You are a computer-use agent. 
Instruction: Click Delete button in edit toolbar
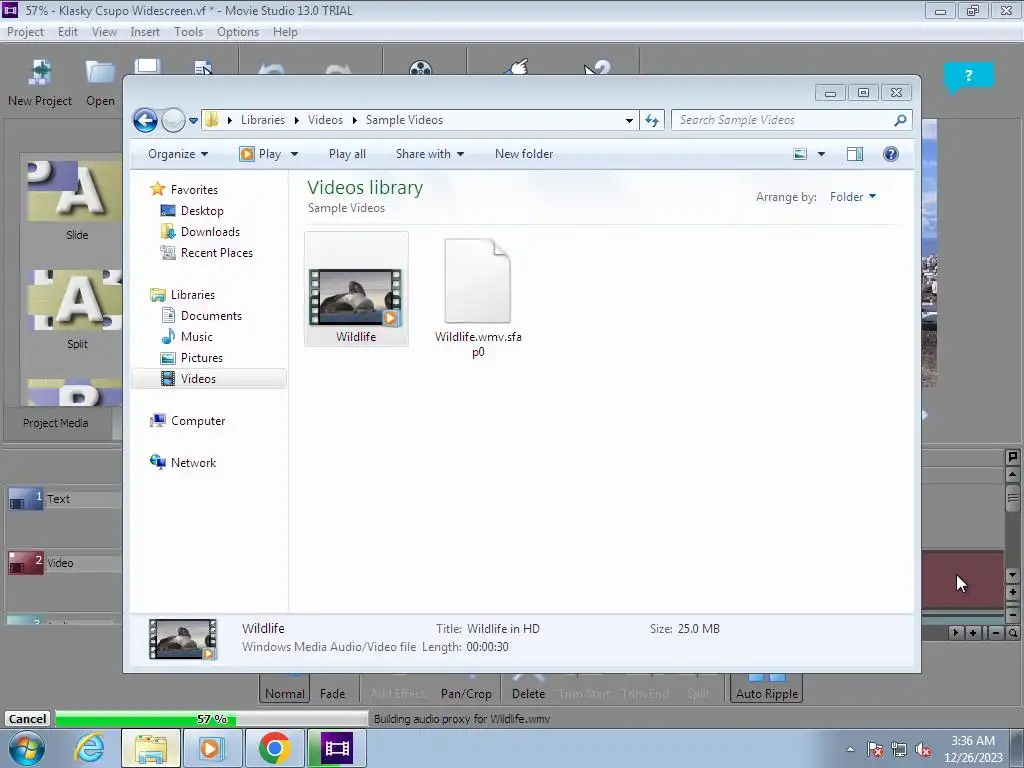click(x=528, y=688)
